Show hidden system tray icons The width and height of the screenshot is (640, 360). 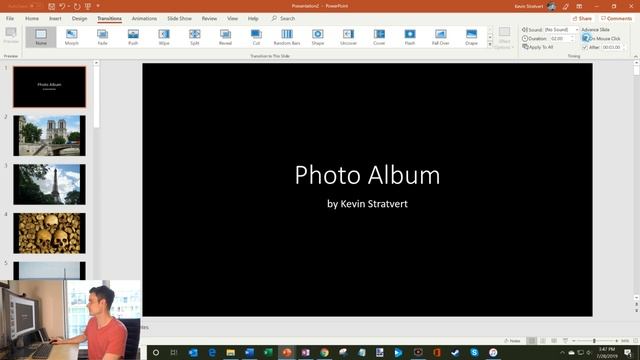tap(562, 352)
